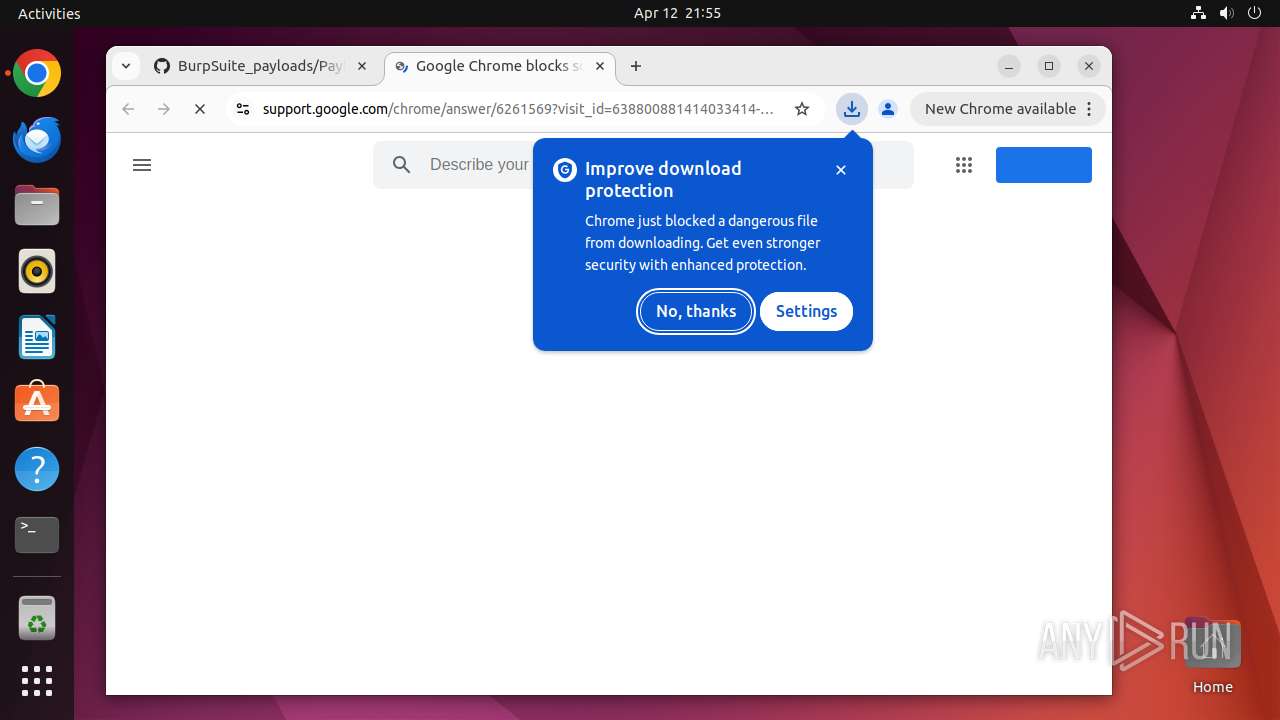Open the Trash in the dock
The image size is (1280, 720).
pyautogui.click(x=37, y=618)
